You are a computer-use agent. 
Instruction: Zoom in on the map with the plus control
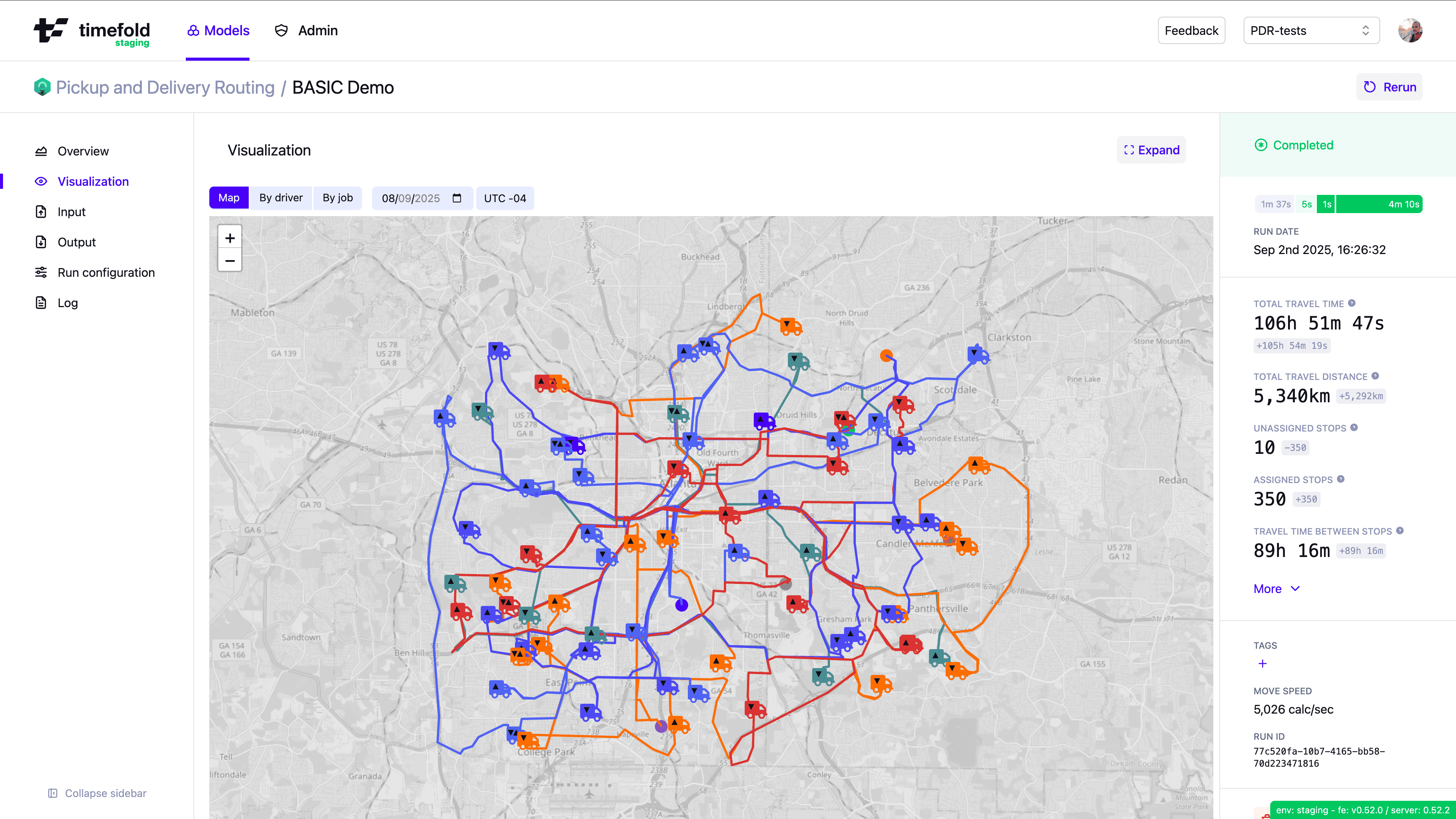tap(229, 237)
